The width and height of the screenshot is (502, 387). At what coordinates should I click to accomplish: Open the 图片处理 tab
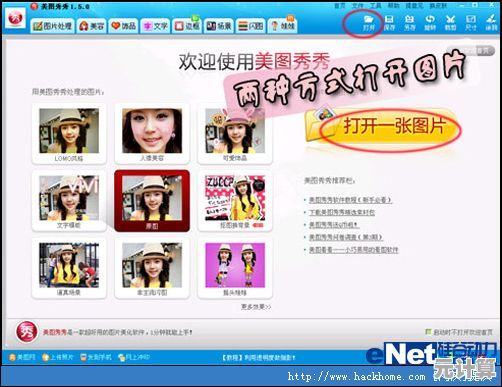[x=52, y=26]
